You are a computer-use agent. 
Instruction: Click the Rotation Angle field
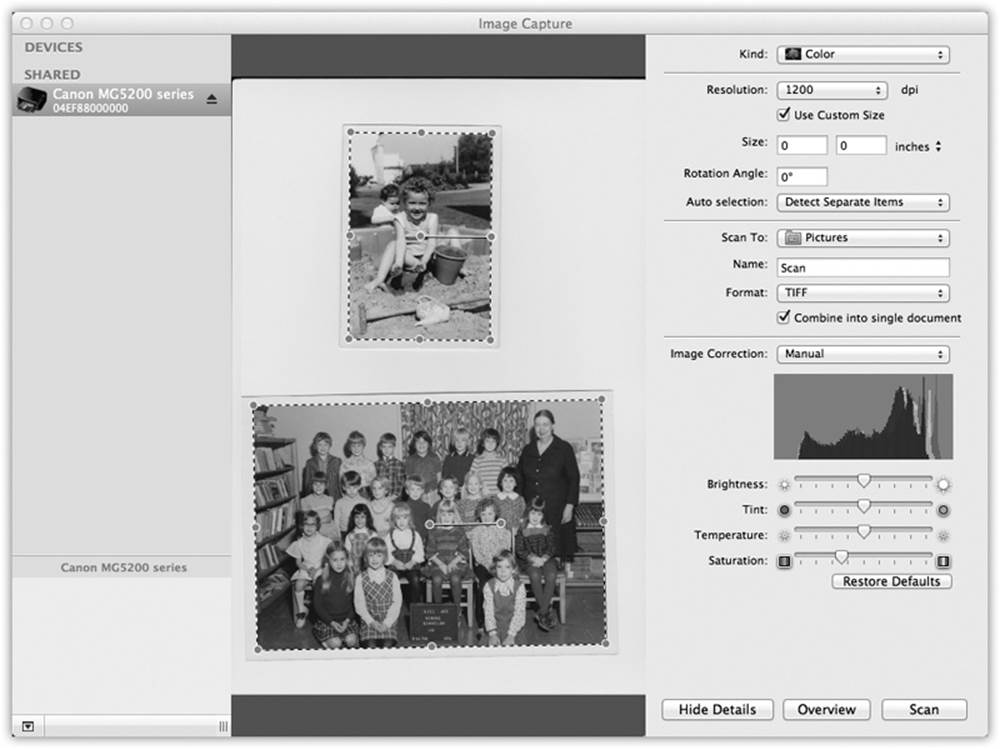[x=802, y=177]
